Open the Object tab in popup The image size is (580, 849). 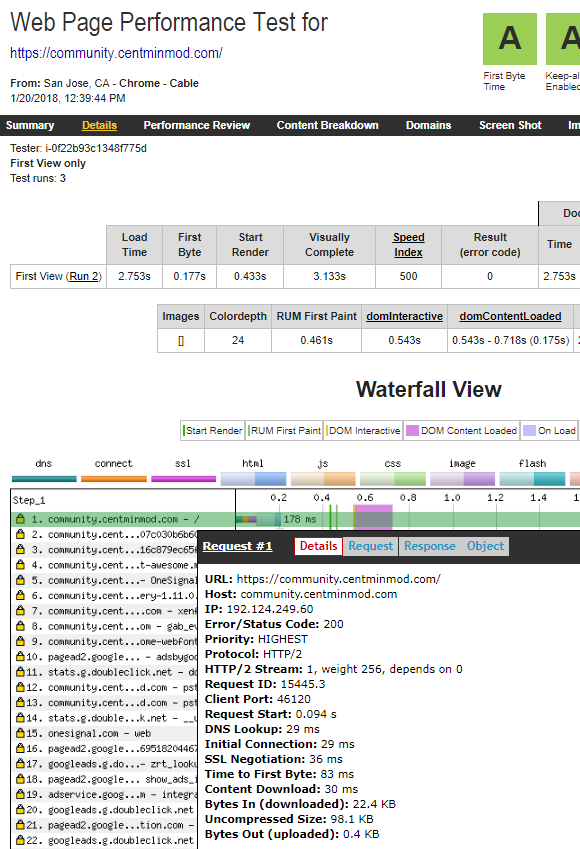pyautogui.click(x=485, y=546)
